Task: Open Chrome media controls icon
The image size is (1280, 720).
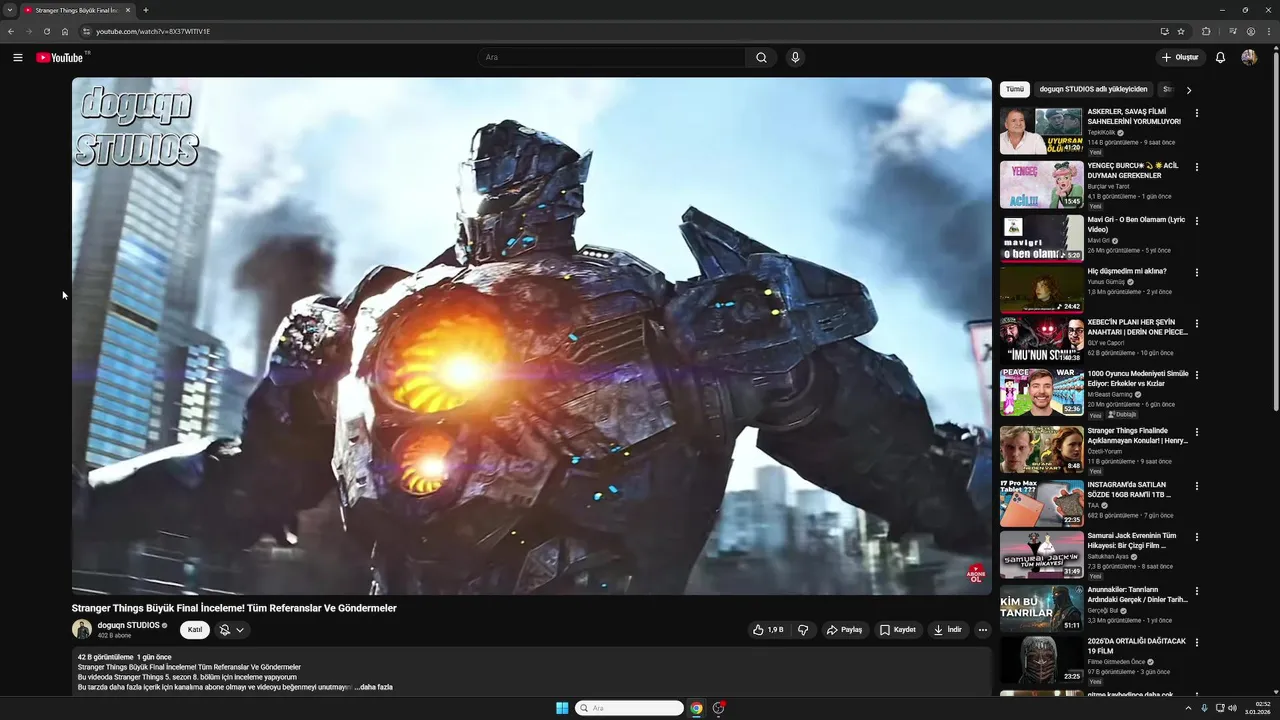Action: coord(1233,31)
